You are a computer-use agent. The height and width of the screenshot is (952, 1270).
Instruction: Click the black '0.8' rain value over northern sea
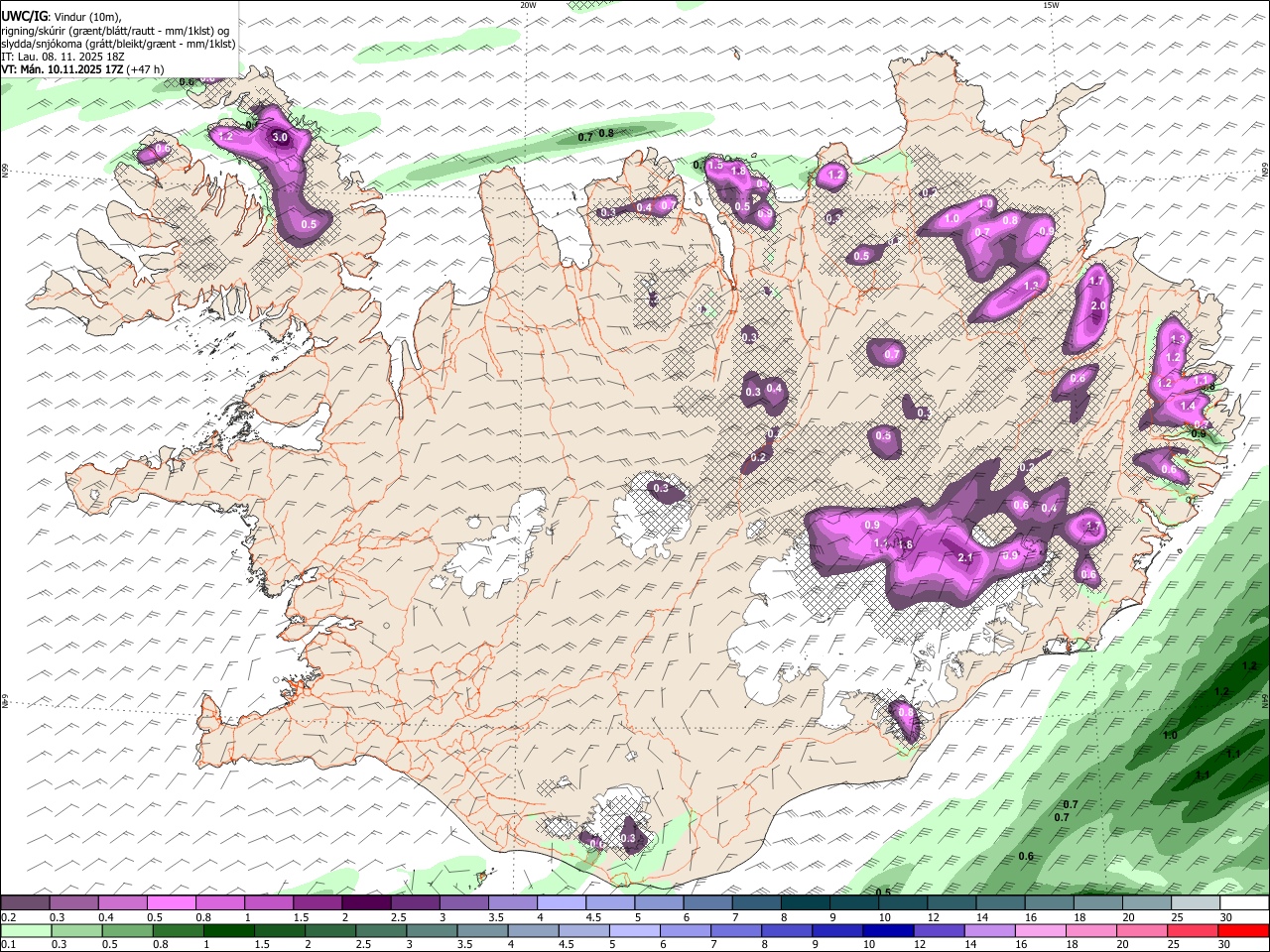point(606,133)
